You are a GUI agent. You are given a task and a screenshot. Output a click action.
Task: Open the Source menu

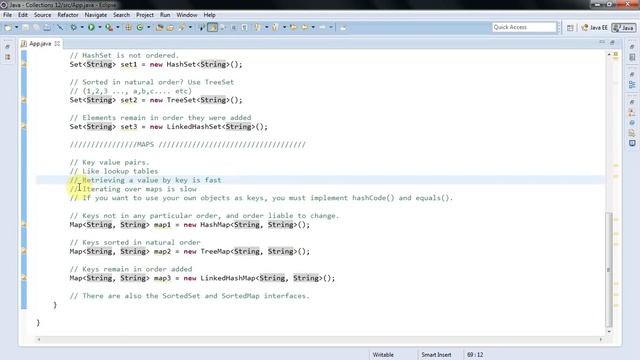click(x=42, y=15)
